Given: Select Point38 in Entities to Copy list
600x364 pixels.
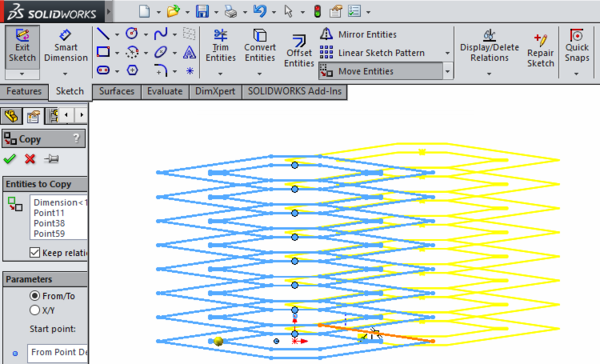Looking at the screenshot, I should (x=49, y=223).
